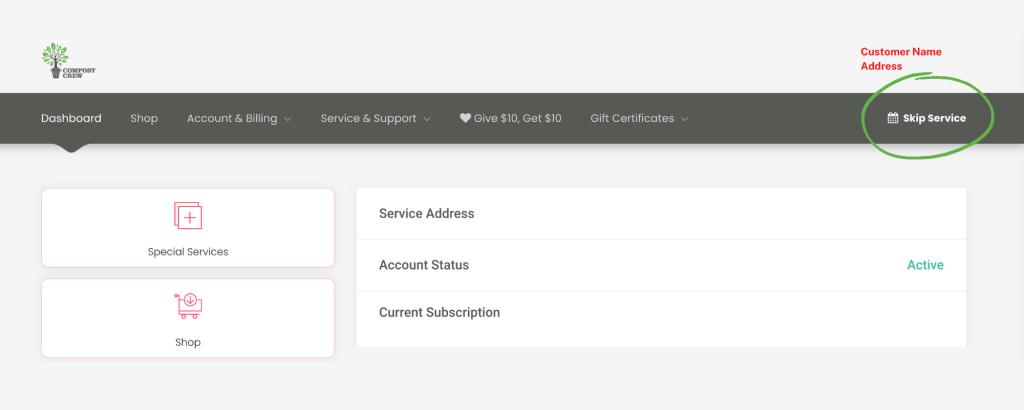This screenshot has width=1024, height=410.
Task: Expand Service & Support dropdown arrow
Action: [x=427, y=119]
